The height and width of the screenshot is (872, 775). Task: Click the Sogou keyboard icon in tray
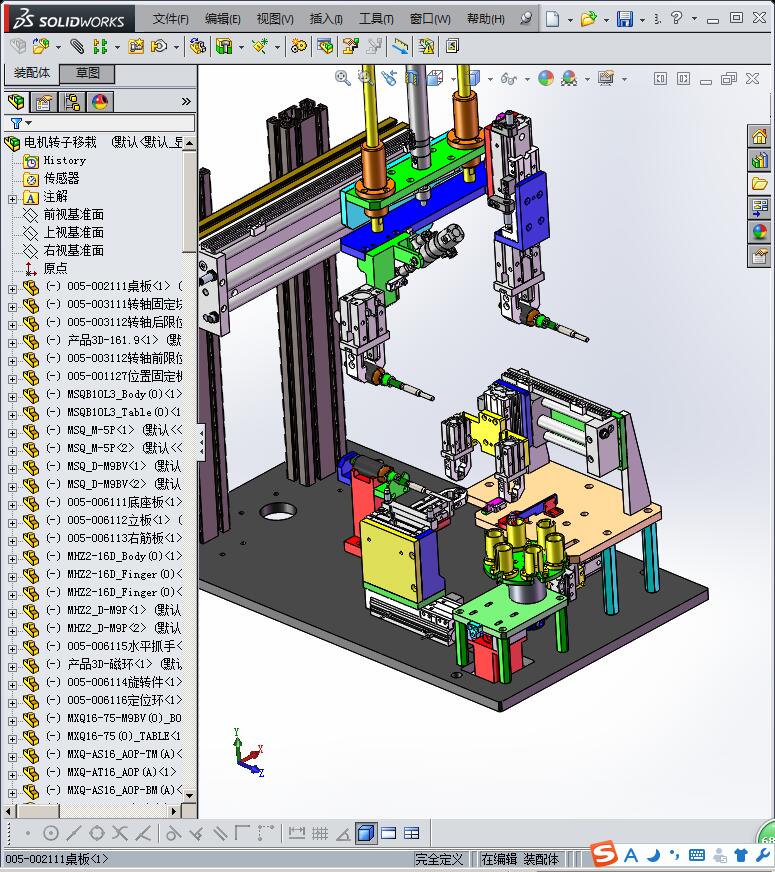(697, 855)
